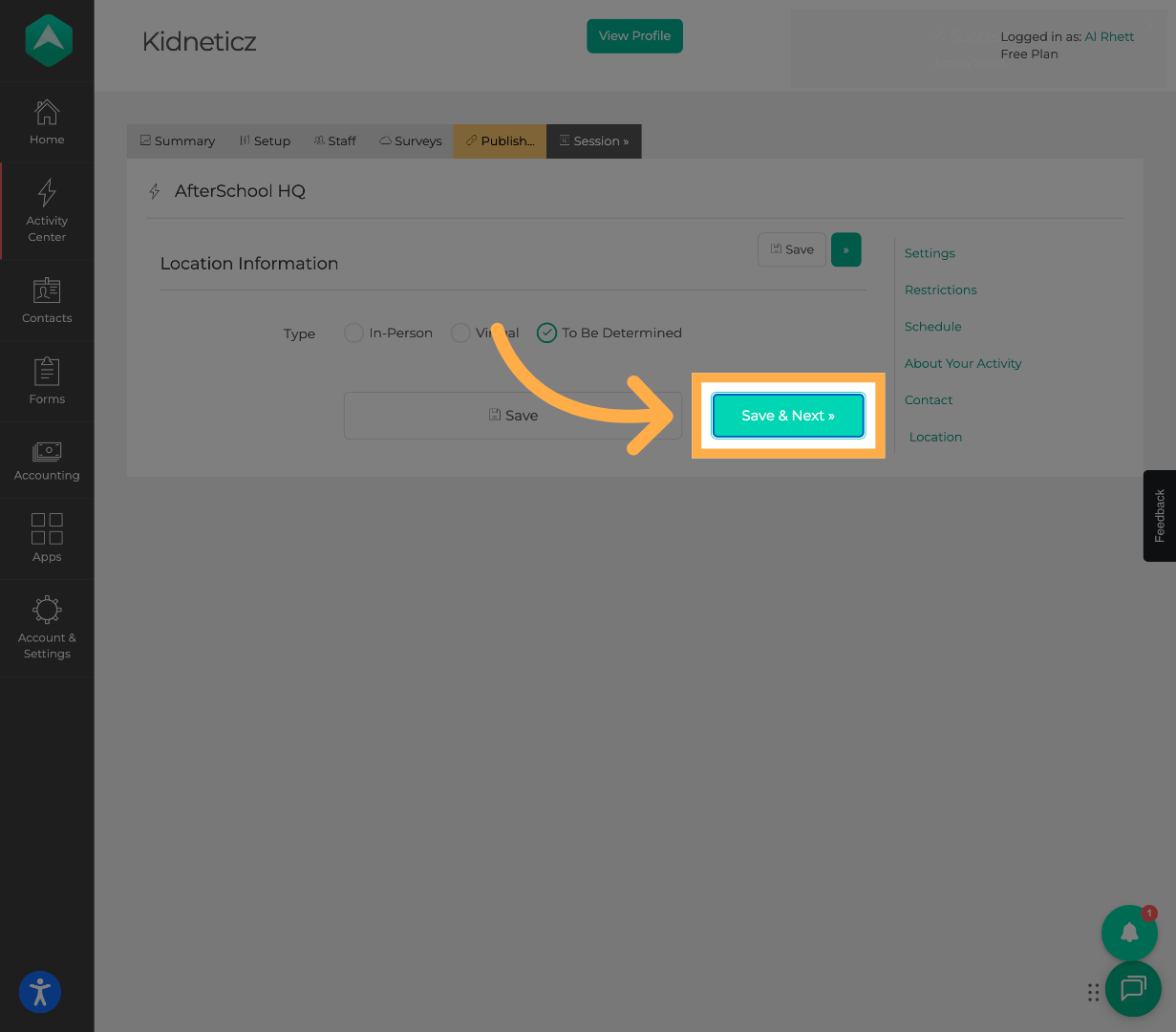
Task: Open the accessibility options button
Action: tap(40, 992)
